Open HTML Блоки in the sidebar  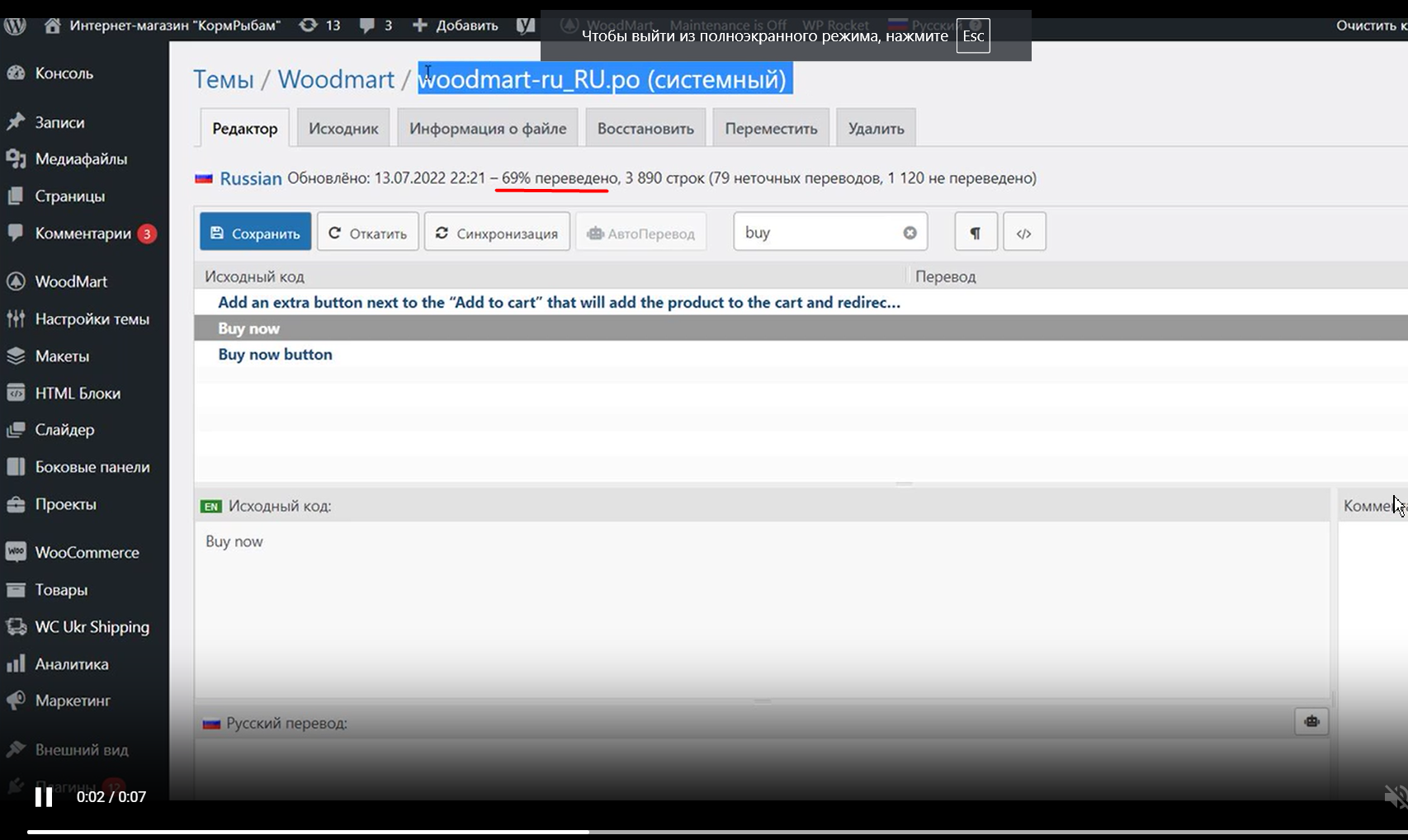tap(78, 394)
